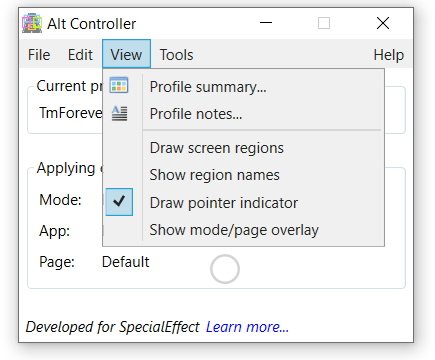The width and height of the screenshot is (435, 360).
Task: Minimize the Alt Controller window
Action: (266, 23)
